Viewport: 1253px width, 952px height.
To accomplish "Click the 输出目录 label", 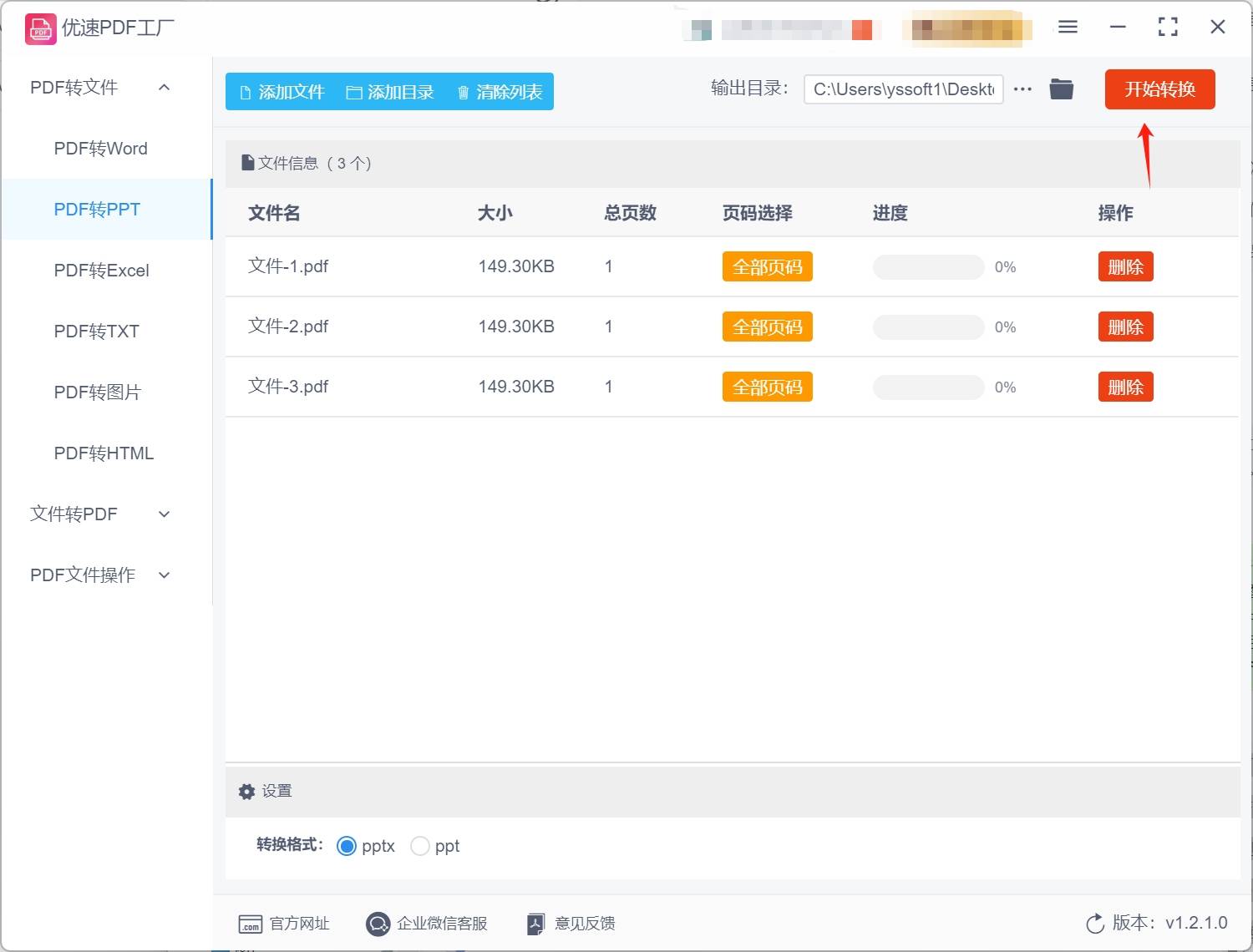I will pos(749,89).
